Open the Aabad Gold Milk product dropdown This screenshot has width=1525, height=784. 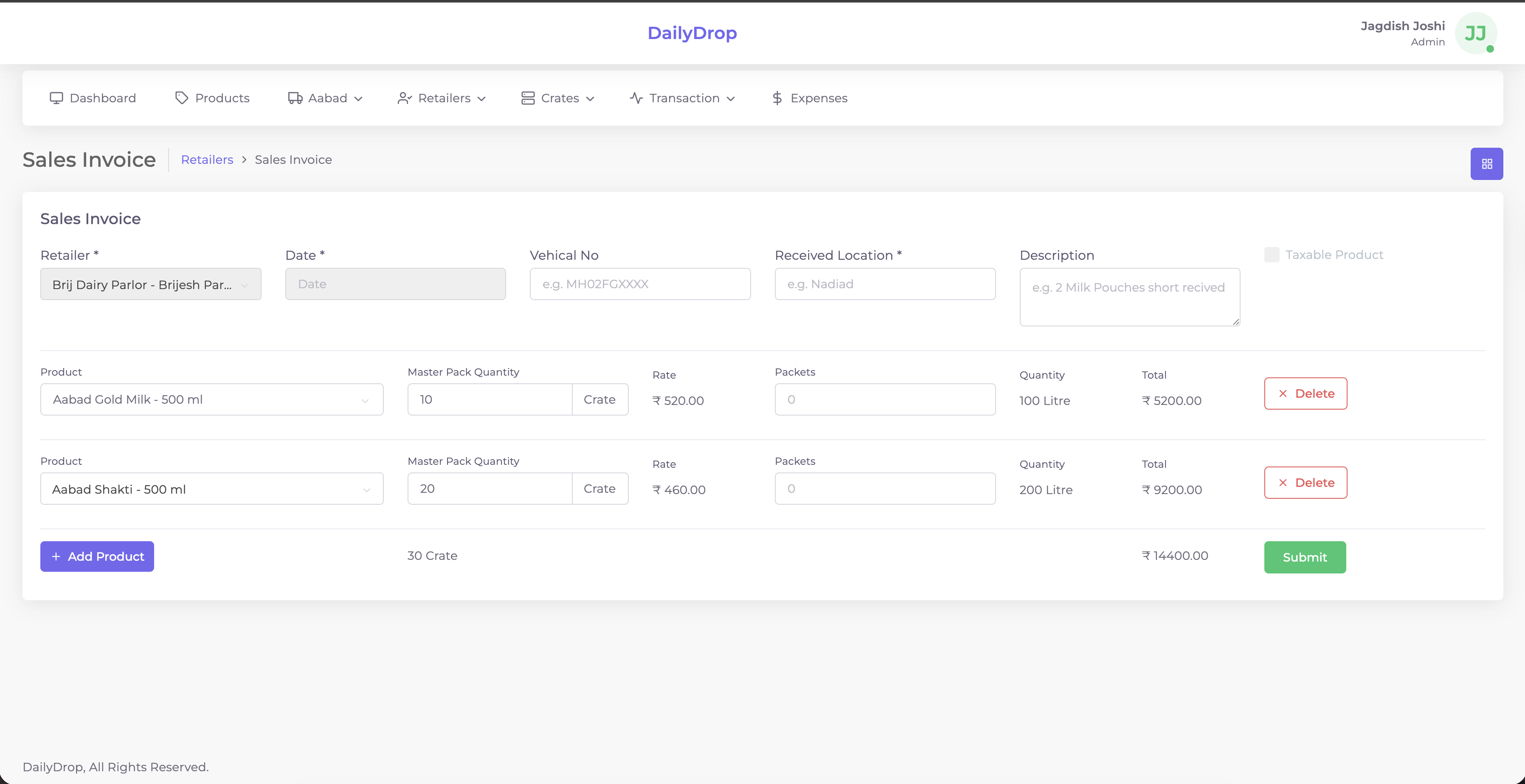211,399
